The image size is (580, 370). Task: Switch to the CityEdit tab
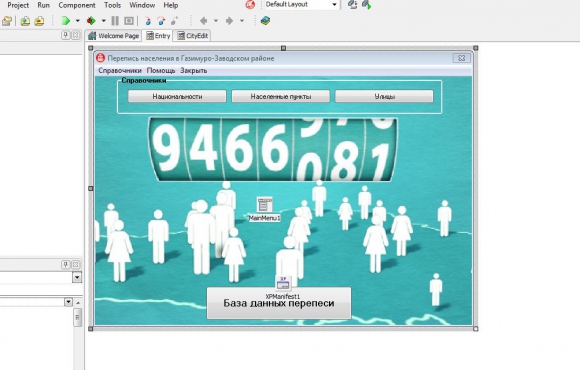pos(192,36)
